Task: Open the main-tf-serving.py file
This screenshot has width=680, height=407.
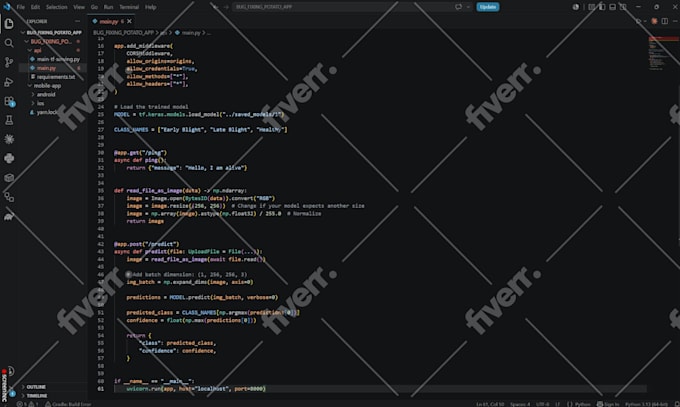Action: click(x=52, y=59)
